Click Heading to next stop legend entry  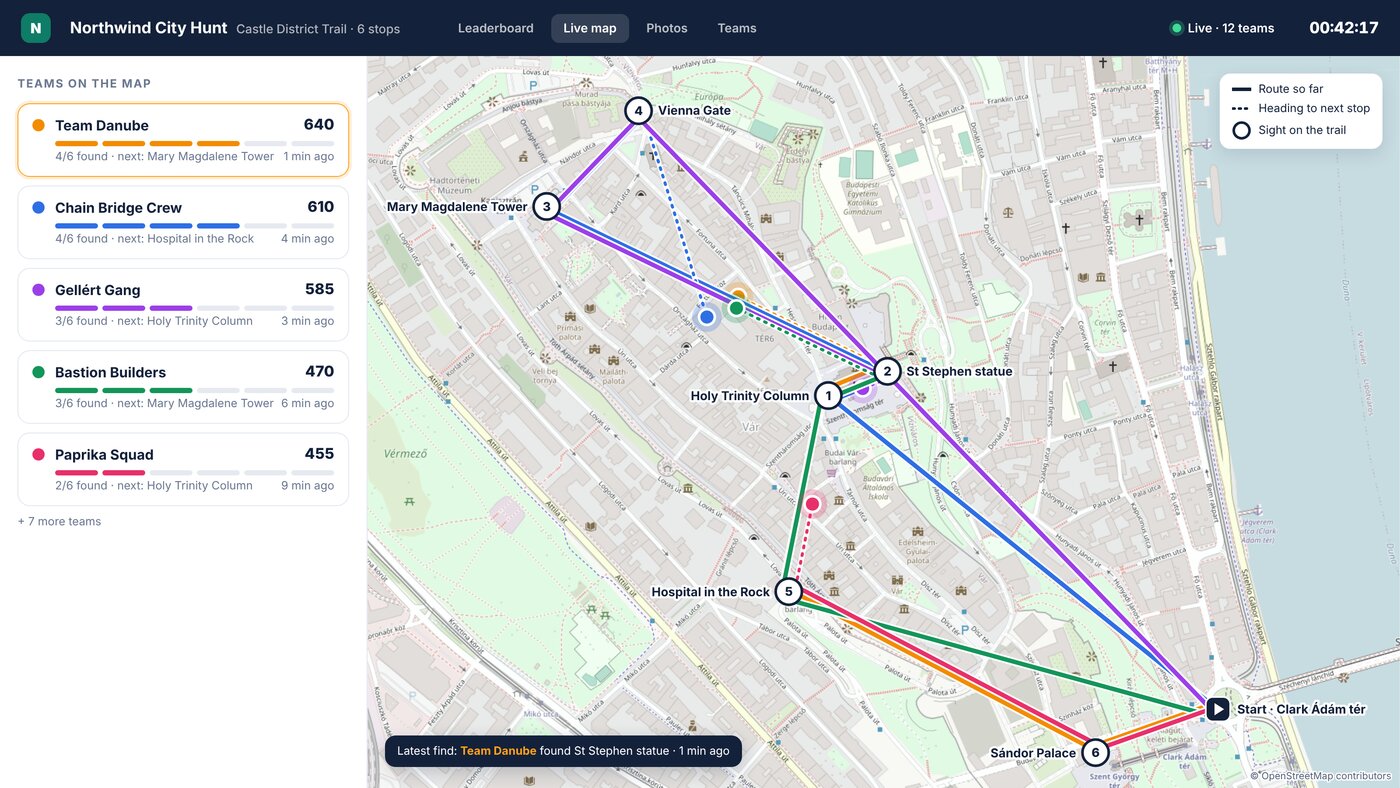(1301, 109)
